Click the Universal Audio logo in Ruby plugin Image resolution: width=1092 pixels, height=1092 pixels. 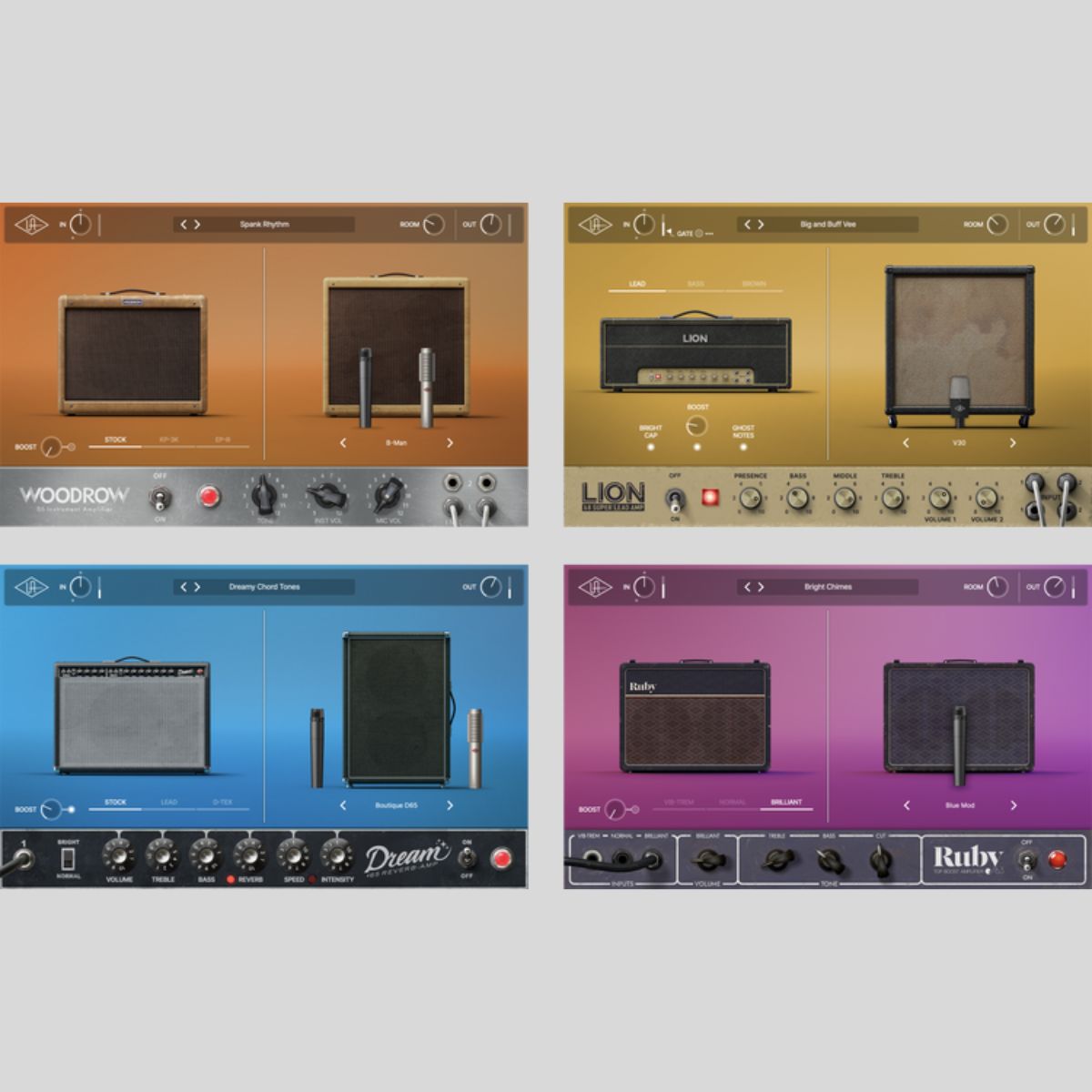click(x=595, y=587)
